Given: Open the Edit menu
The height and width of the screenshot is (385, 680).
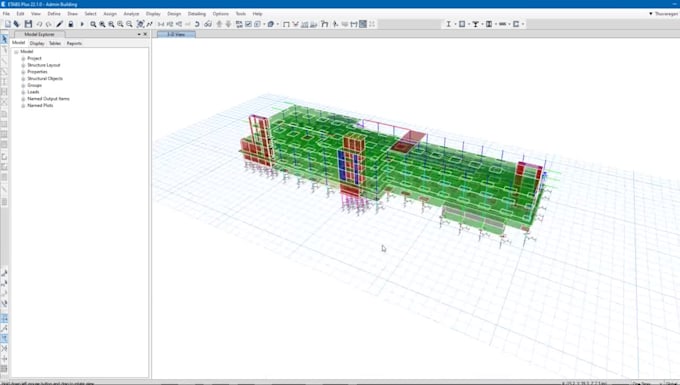Looking at the screenshot, I should pos(20,14).
